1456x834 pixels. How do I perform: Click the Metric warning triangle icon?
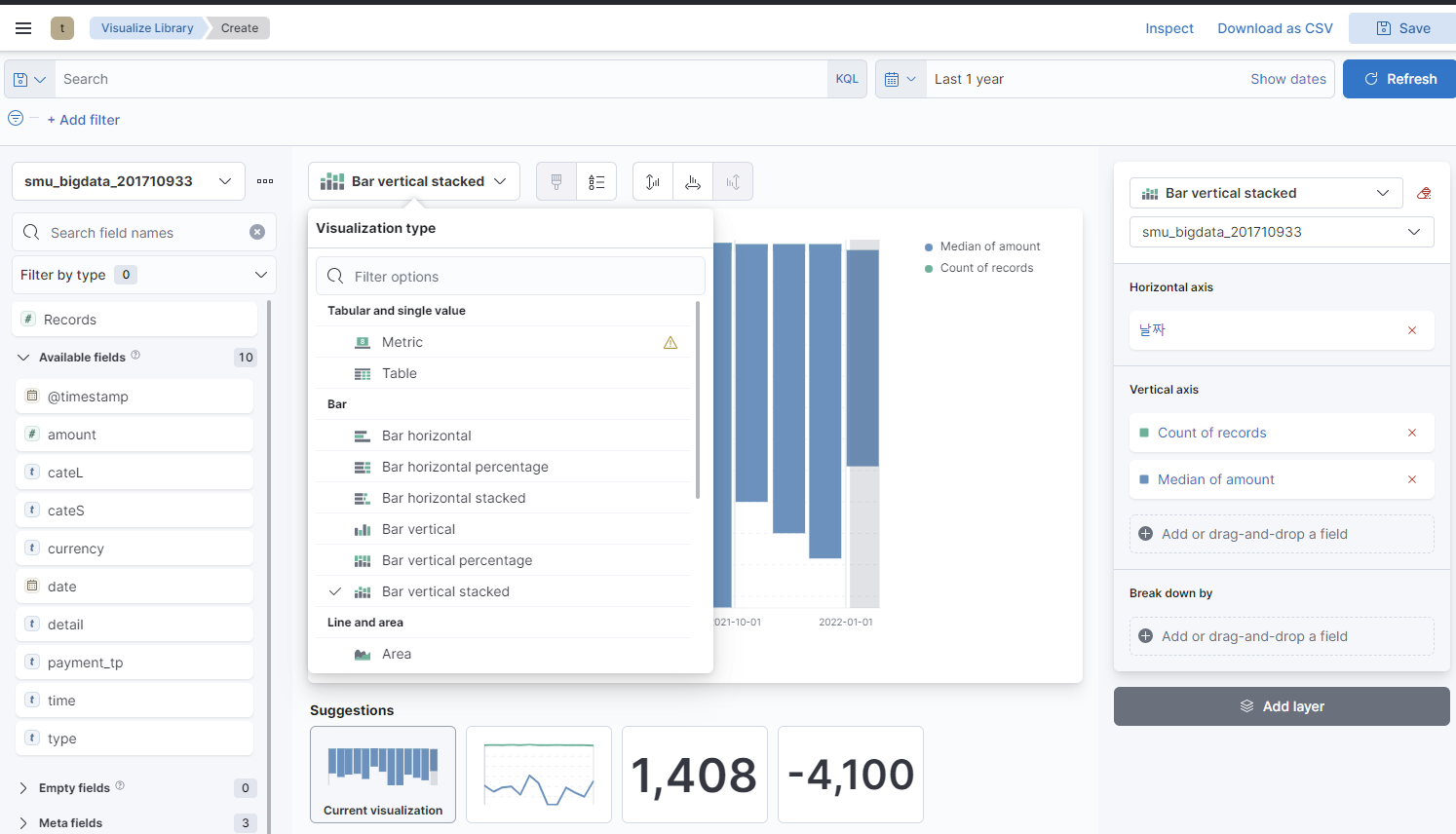click(x=671, y=342)
